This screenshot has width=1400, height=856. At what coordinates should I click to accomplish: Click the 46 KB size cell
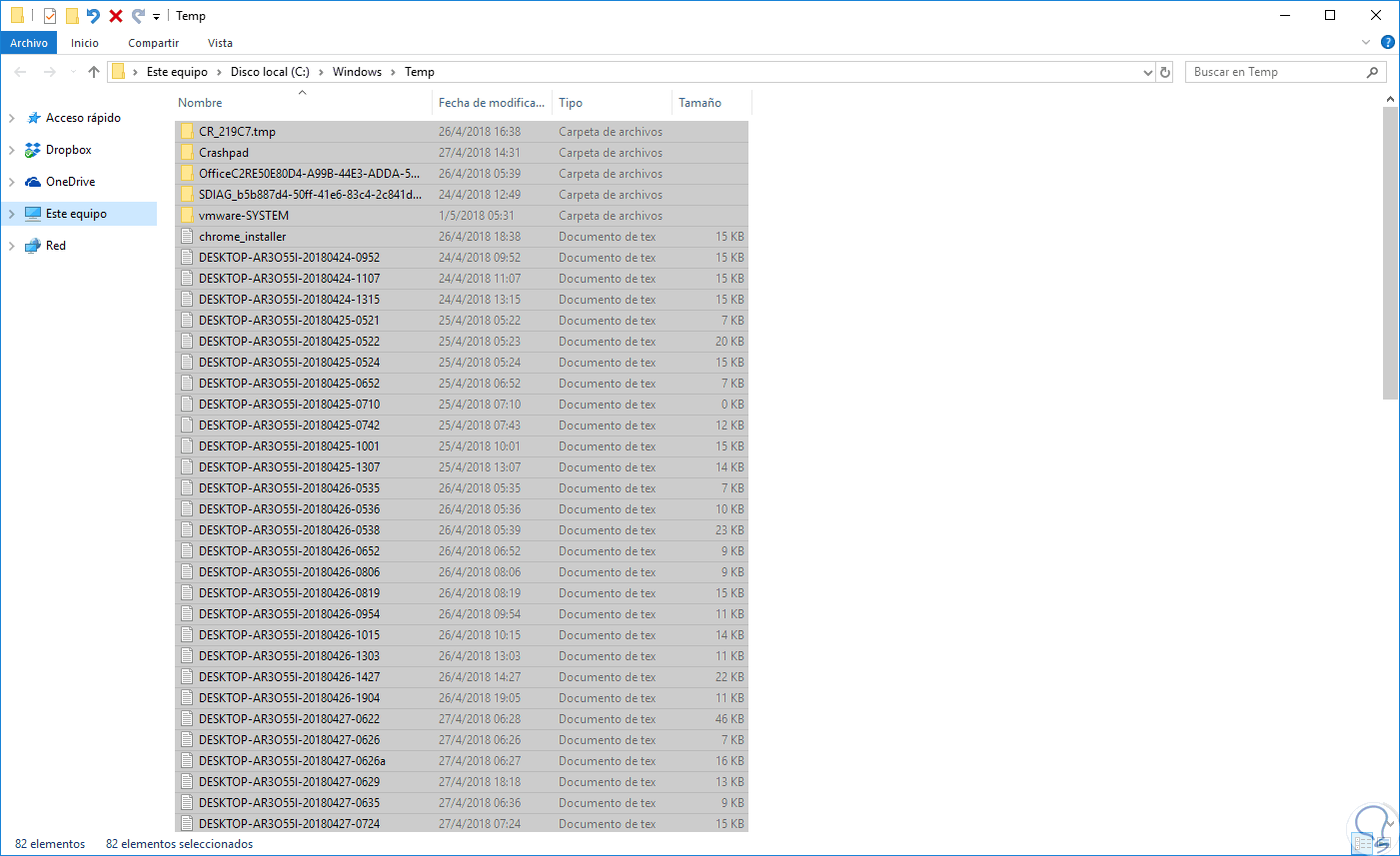[729, 719]
